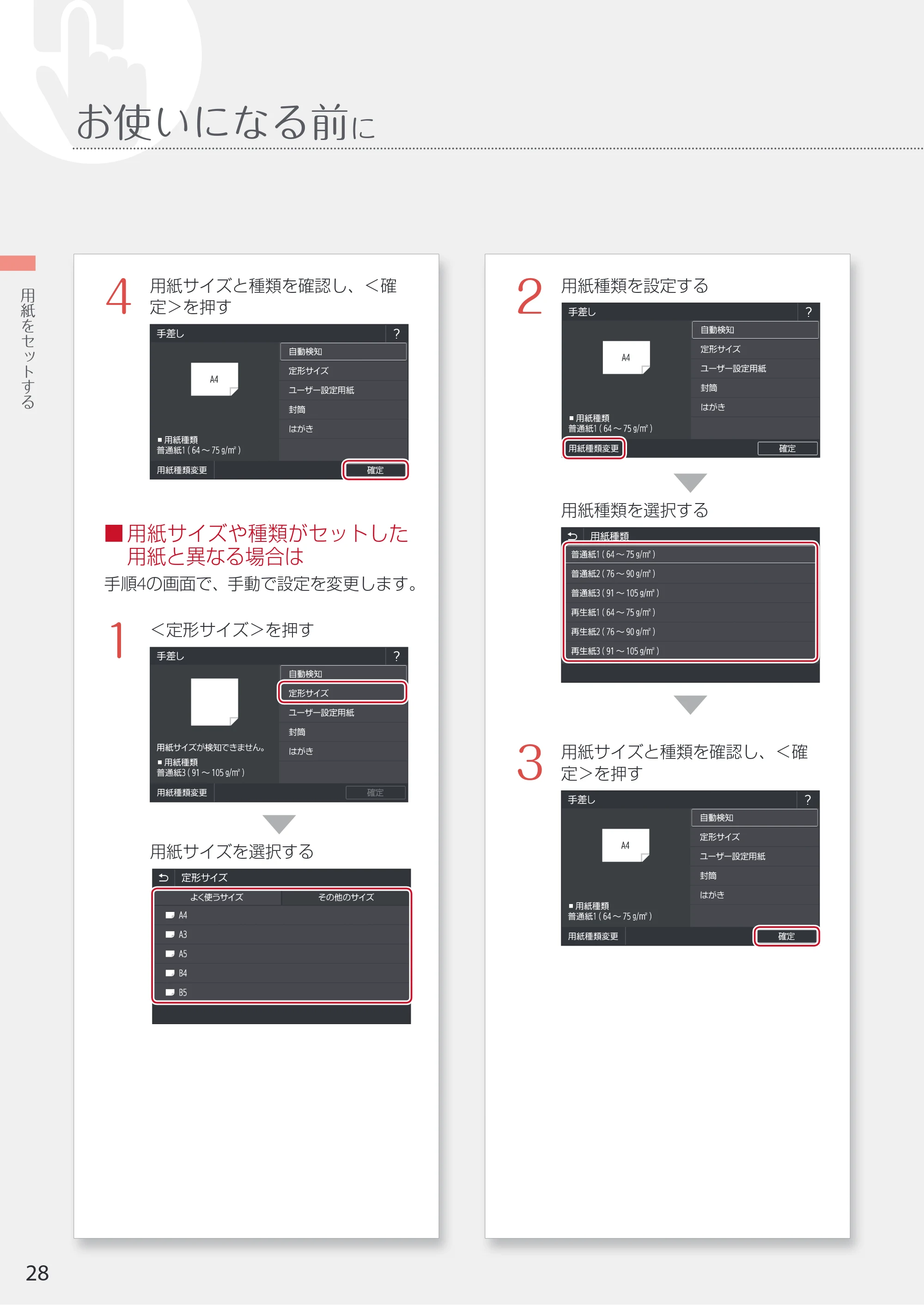The height and width of the screenshot is (1305, 924).
Task: Choose 再生紙3 (91～105 g/m²) from list
Action: pyautogui.click(x=690, y=651)
